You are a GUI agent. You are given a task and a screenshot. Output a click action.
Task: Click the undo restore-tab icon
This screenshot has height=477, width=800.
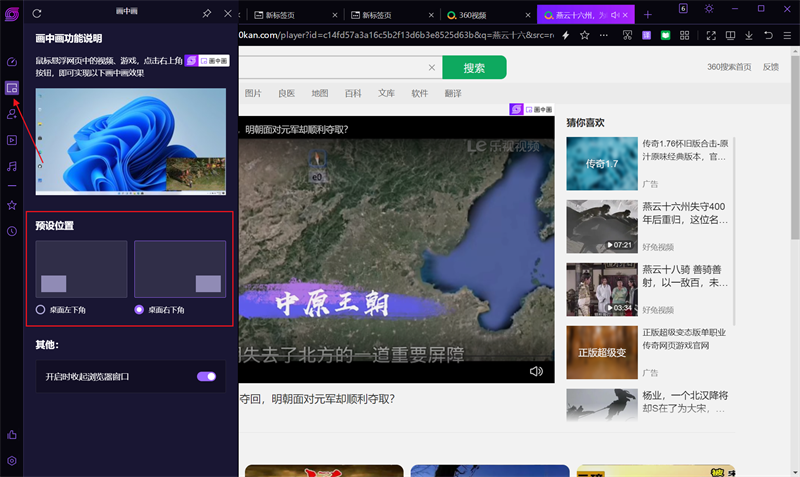coord(768,35)
